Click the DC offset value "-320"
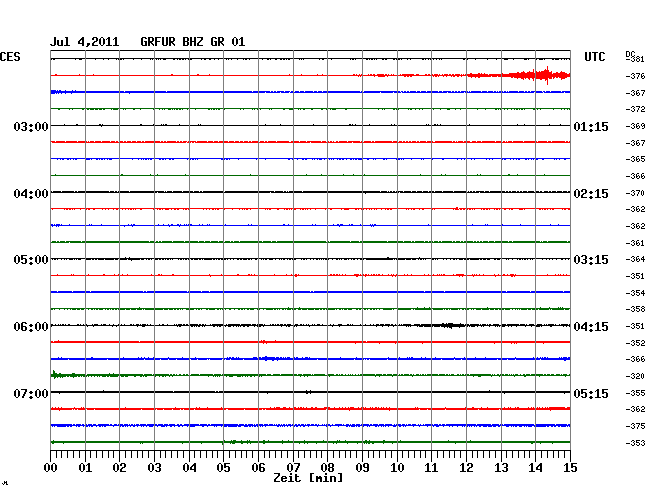Screen dimensions: 650x494 [636, 376]
